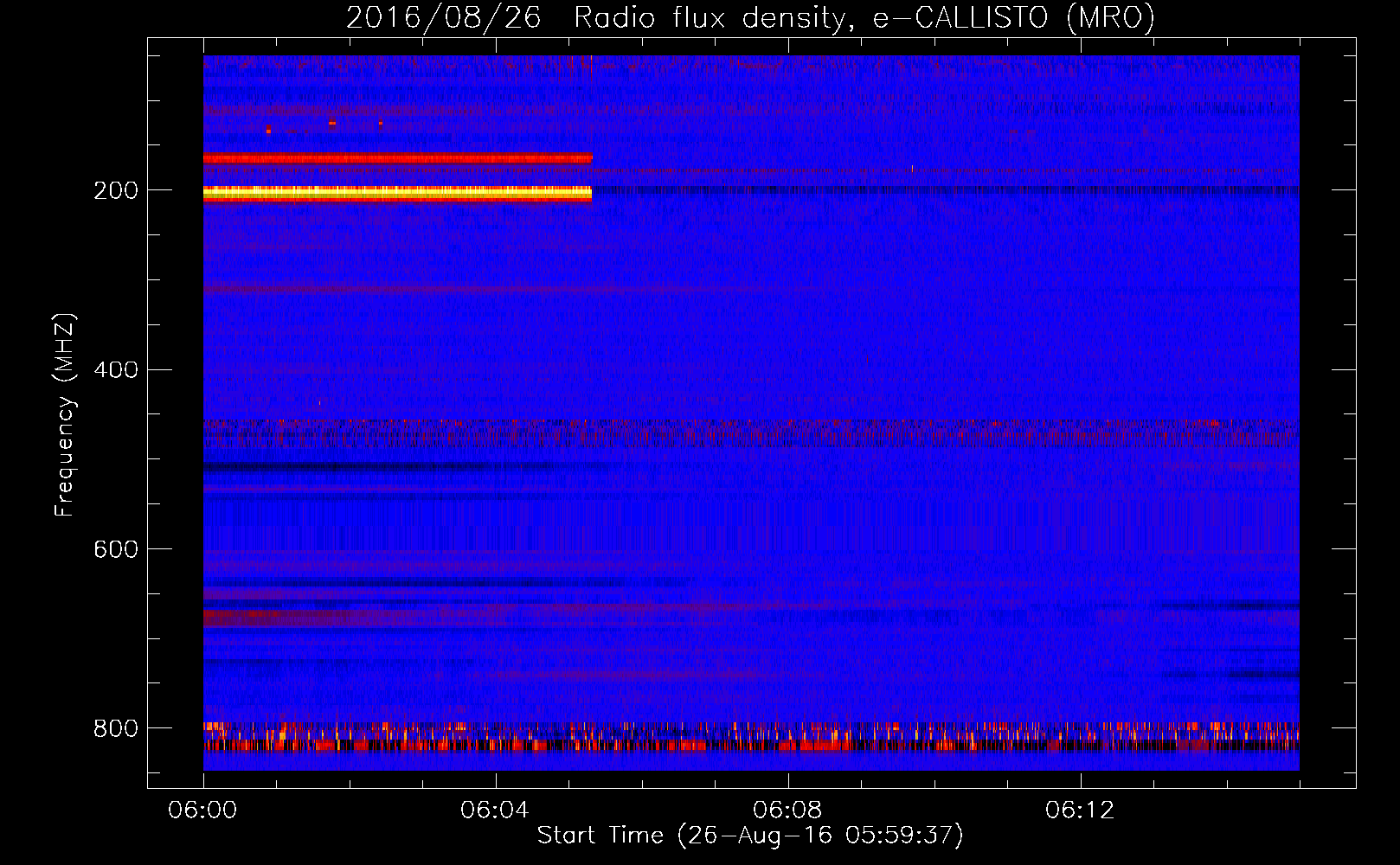Click the plot title "2016/08/26 Radio flux density, e-CALLISTO (MRO)"

[x=750, y=17]
